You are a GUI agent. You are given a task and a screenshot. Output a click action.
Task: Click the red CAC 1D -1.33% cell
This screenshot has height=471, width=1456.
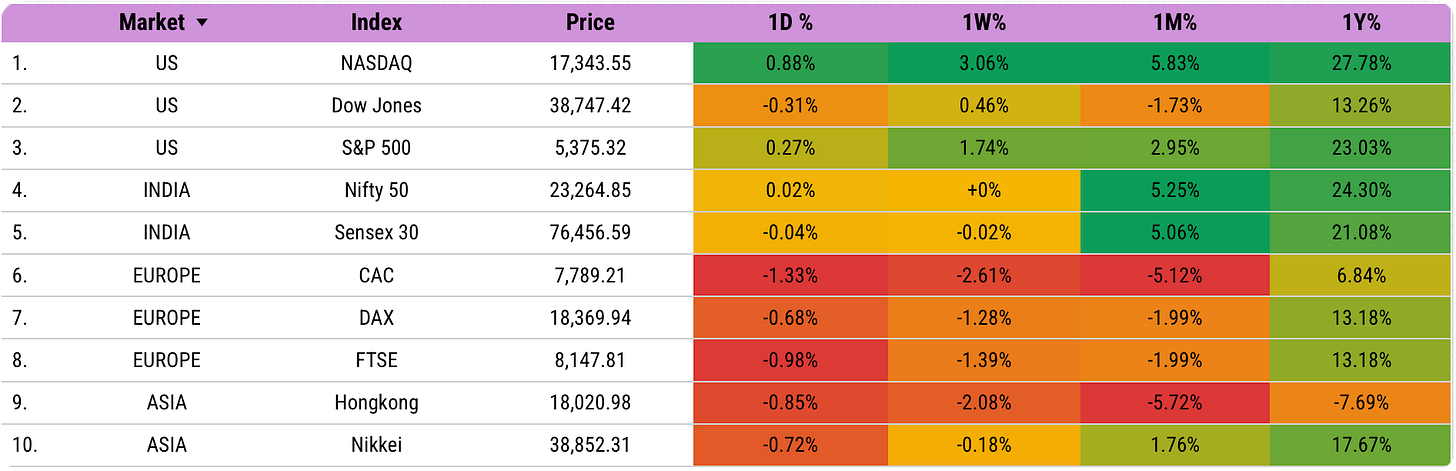[x=791, y=275]
